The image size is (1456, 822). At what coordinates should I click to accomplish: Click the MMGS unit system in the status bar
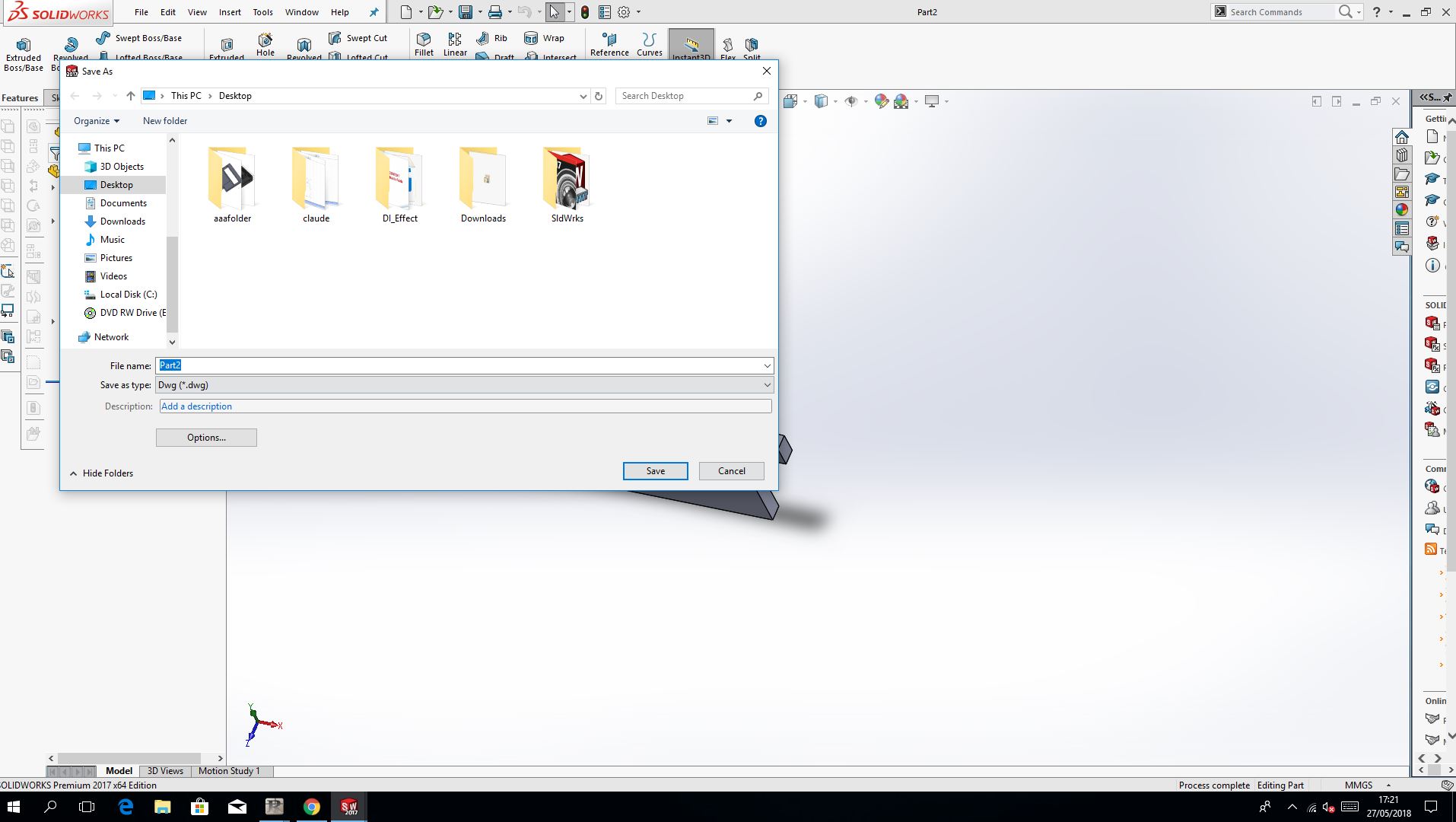click(1359, 785)
